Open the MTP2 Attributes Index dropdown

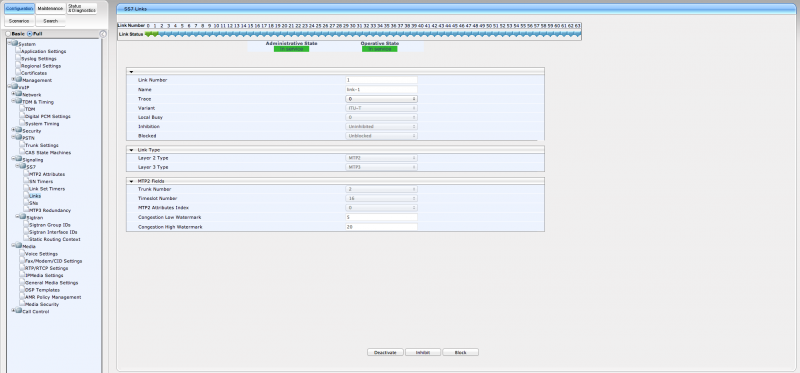382,208
